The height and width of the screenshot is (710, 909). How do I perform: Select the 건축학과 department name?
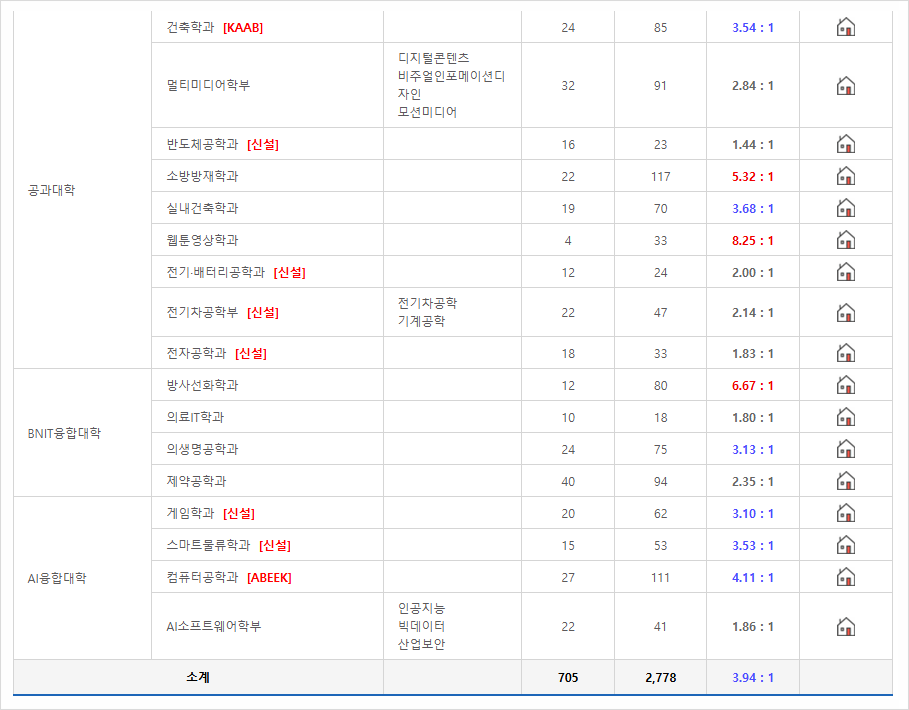point(190,27)
